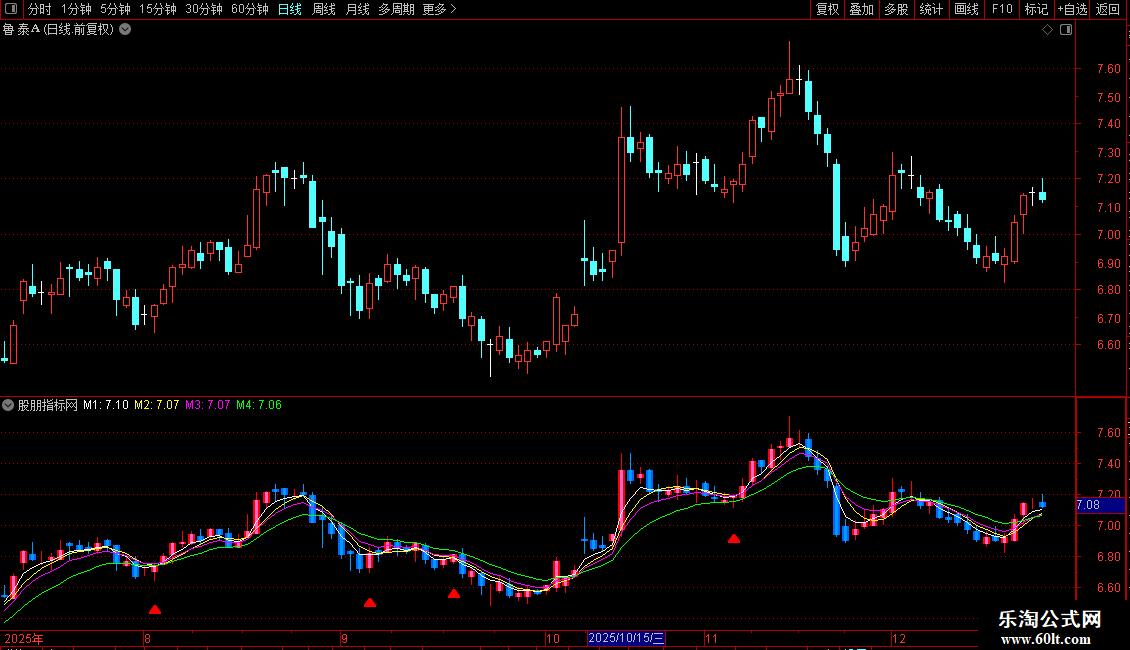Click the 7.08 current price tag
This screenshot has width=1130, height=650.
tap(1100, 505)
